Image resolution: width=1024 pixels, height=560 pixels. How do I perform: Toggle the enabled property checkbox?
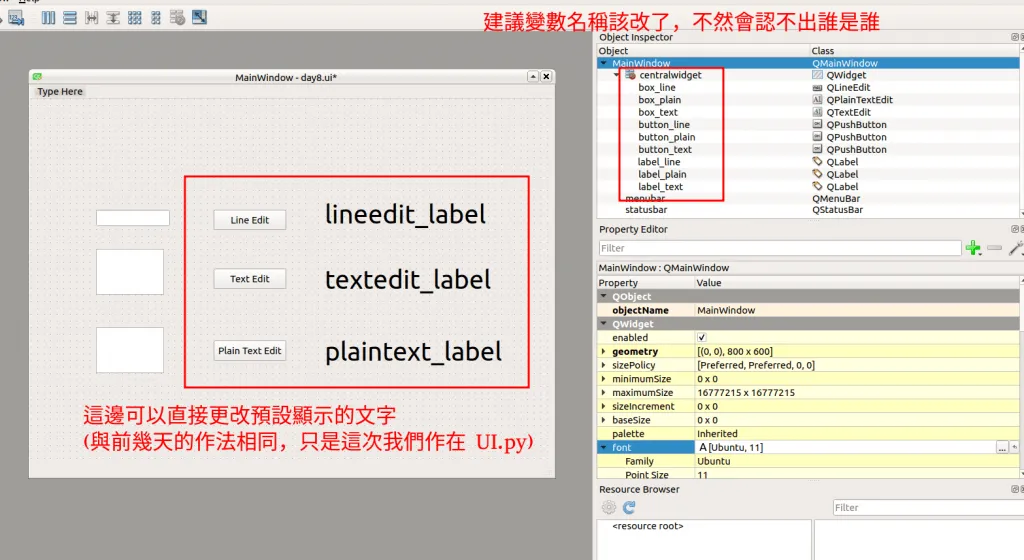point(701,338)
